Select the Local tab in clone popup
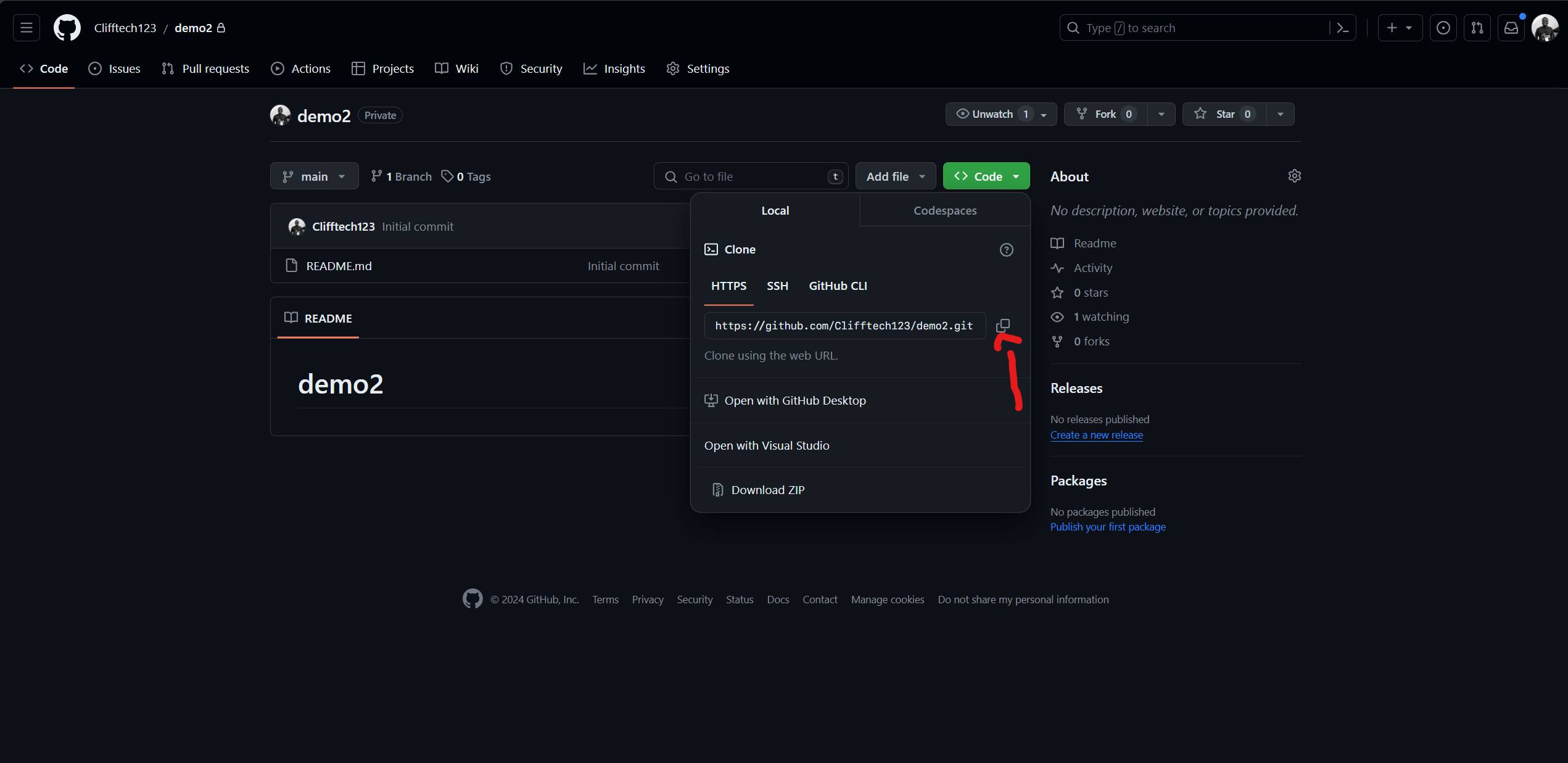The width and height of the screenshot is (1568, 763). (x=775, y=210)
